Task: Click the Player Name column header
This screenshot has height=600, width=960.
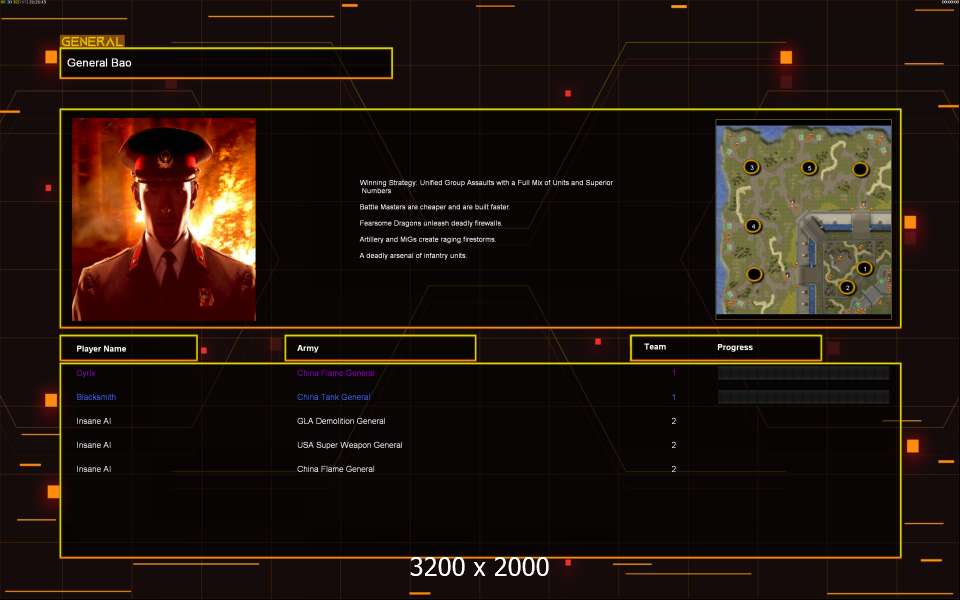Action: (x=128, y=348)
